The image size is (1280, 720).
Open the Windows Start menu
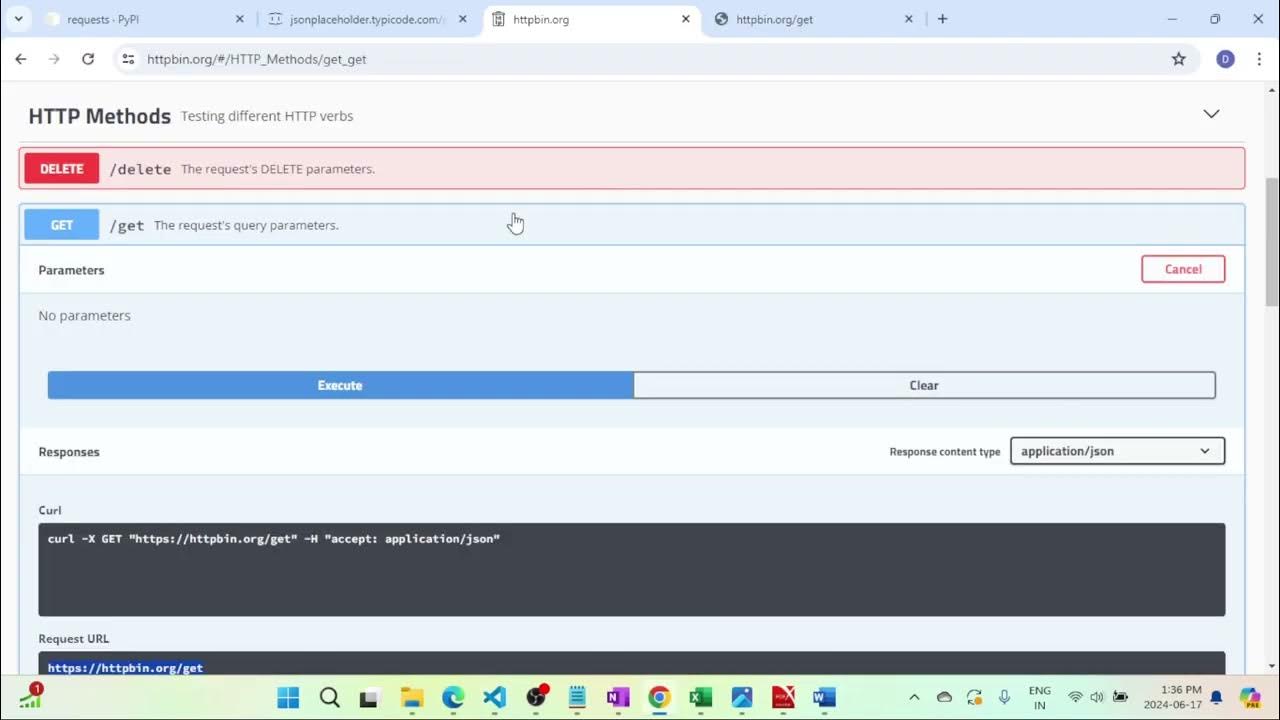click(288, 697)
